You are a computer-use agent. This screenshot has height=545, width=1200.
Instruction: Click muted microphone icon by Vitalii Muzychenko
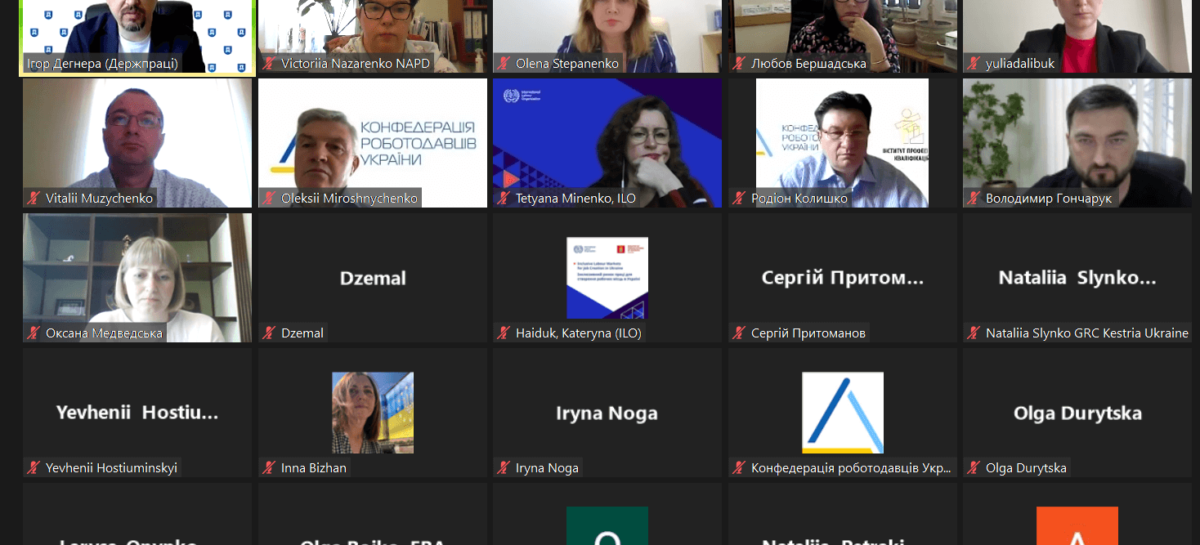coord(34,198)
